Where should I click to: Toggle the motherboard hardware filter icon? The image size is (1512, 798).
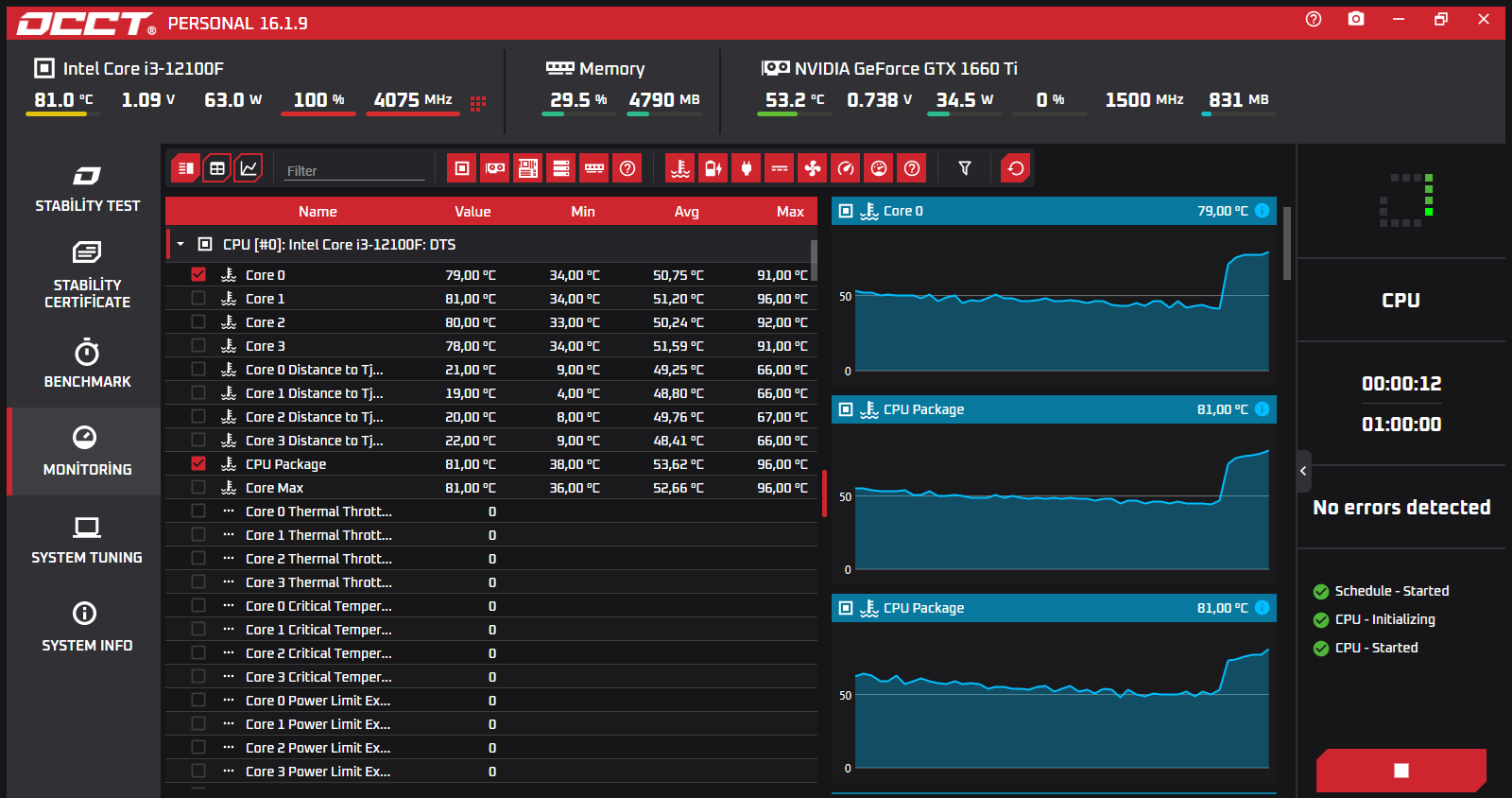pos(528,168)
